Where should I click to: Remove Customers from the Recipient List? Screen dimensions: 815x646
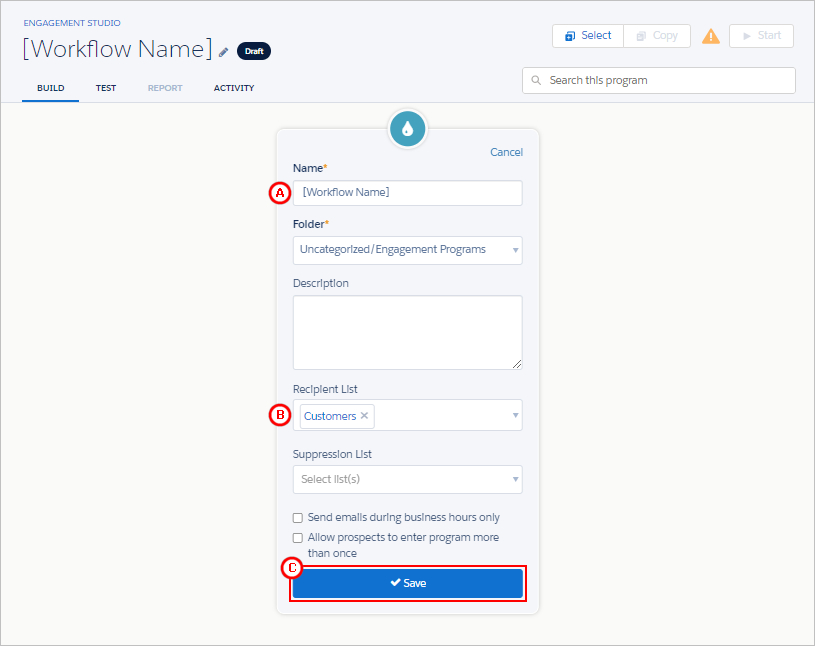pos(364,415)
